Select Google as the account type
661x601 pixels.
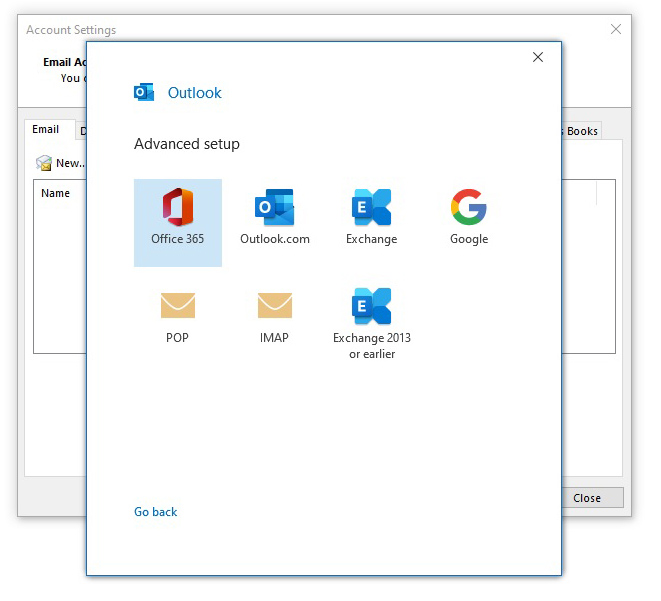[x=469, y=217]
